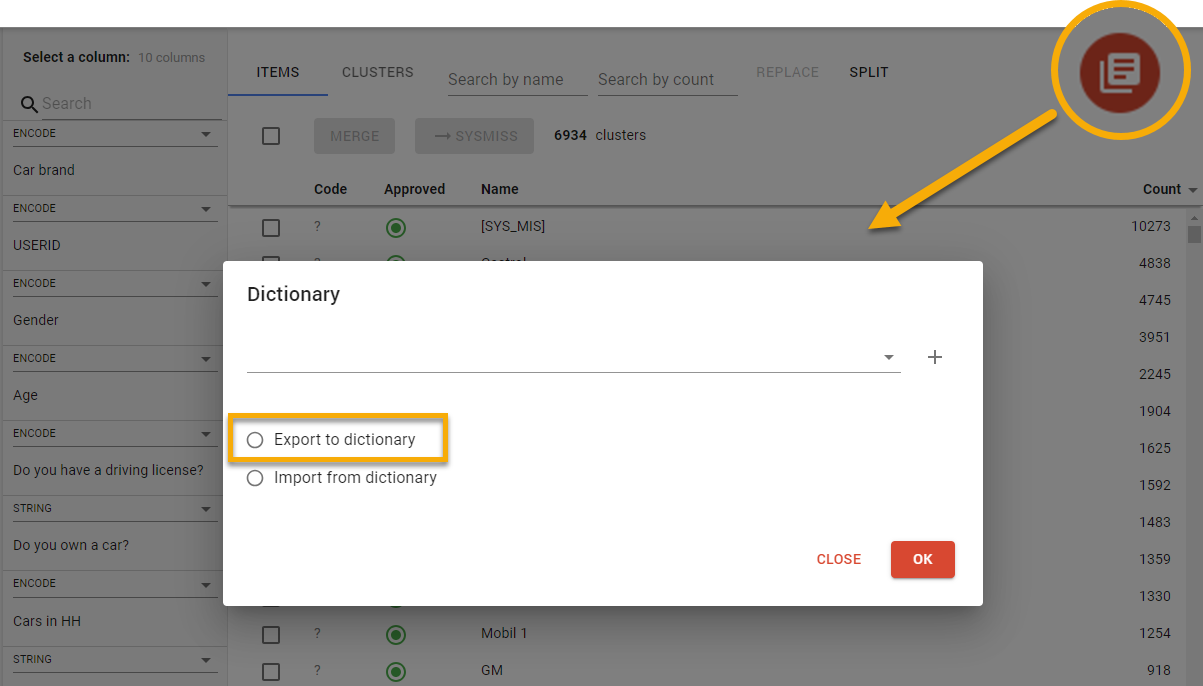
Task: Click green approved icon for GM row
Action: pos(396,671)
